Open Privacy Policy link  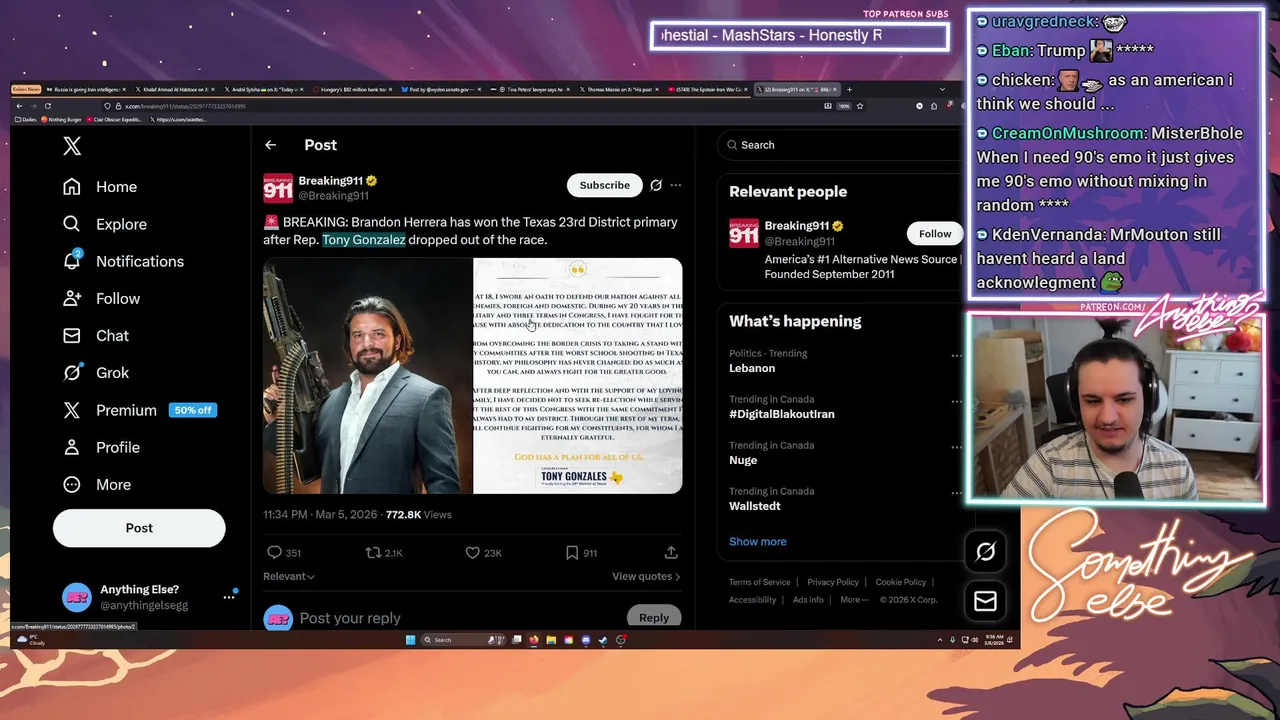tap(833, 582)
